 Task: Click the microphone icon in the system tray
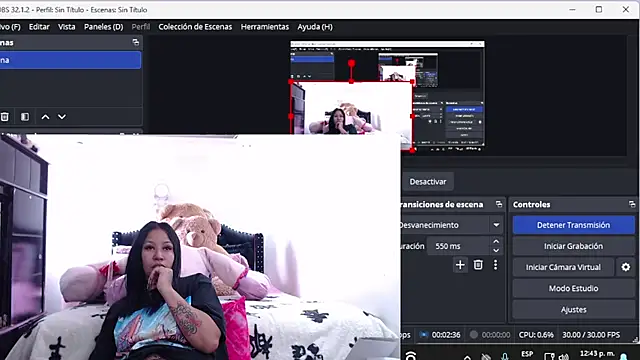tap(505, 356)
